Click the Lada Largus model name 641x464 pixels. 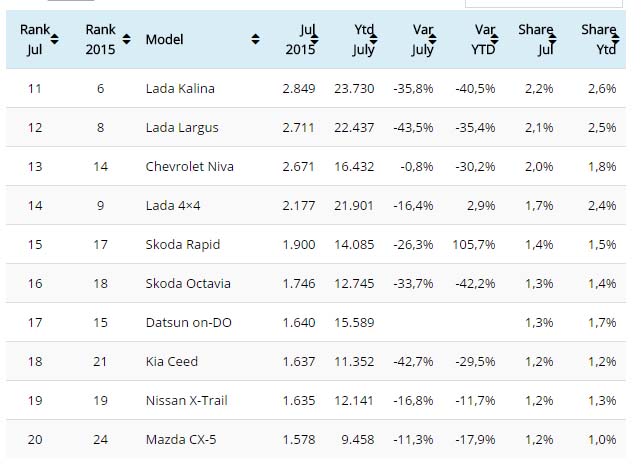coord(181,127)
